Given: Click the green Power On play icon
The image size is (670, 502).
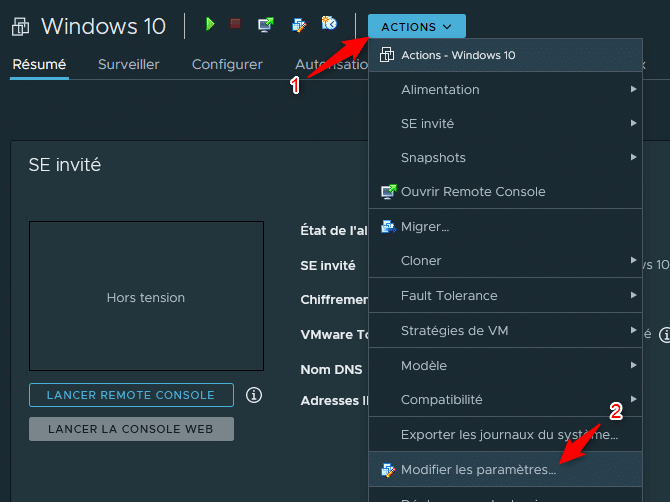Looking at the screenshot, I should pos(210,24).
